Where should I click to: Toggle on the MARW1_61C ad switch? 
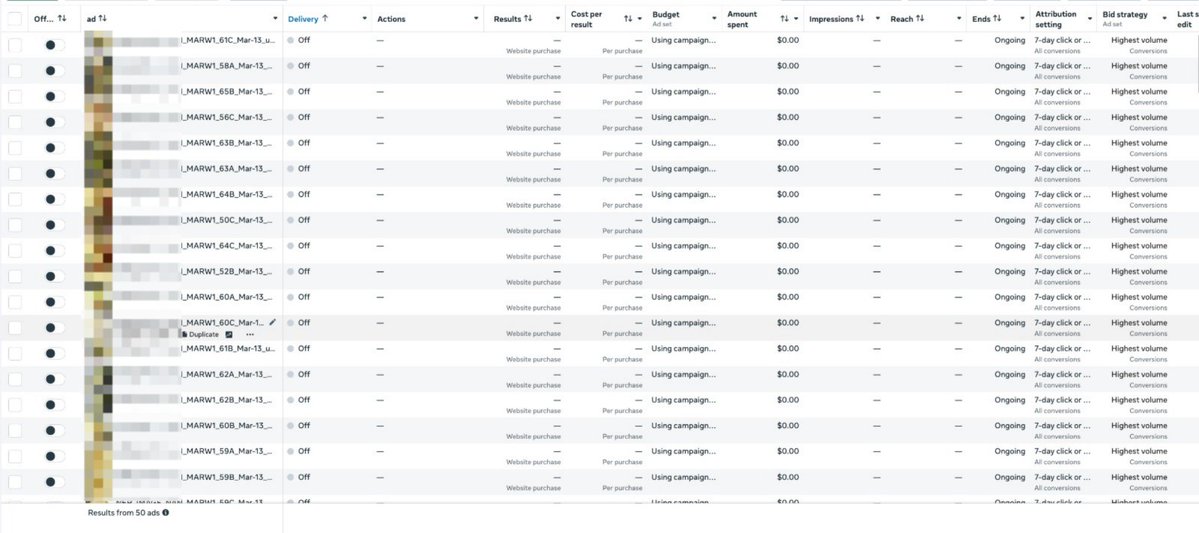pyautogui.click(x=54, y=45)
